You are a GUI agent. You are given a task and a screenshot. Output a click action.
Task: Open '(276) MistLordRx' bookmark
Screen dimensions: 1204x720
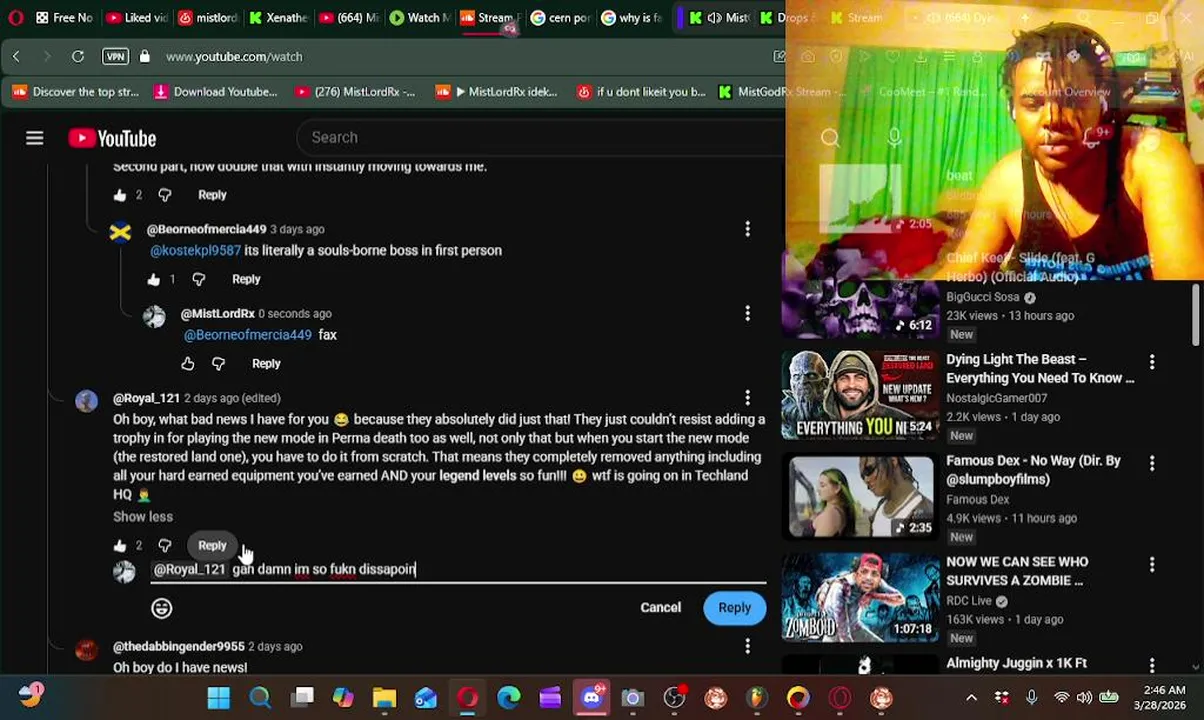click(356, 92)
